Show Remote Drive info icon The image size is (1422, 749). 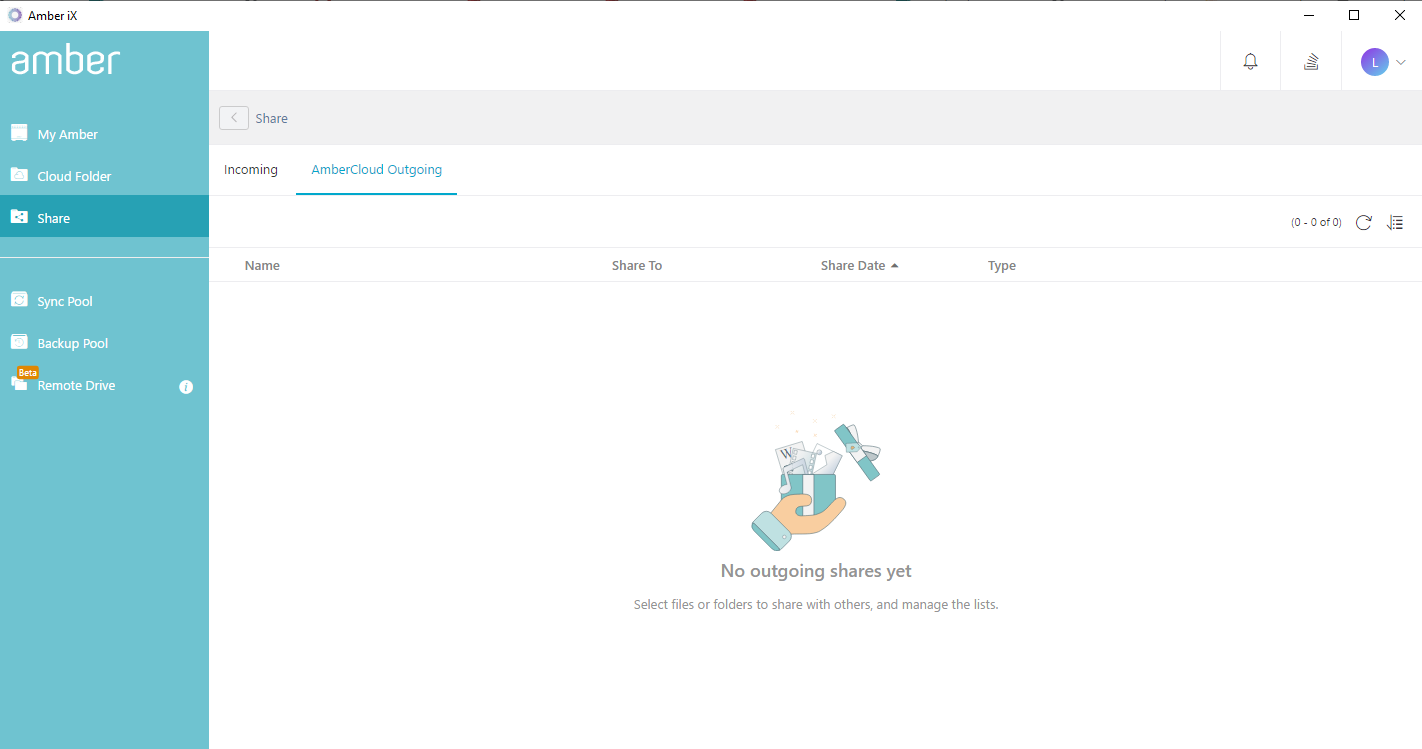(186, 387)
